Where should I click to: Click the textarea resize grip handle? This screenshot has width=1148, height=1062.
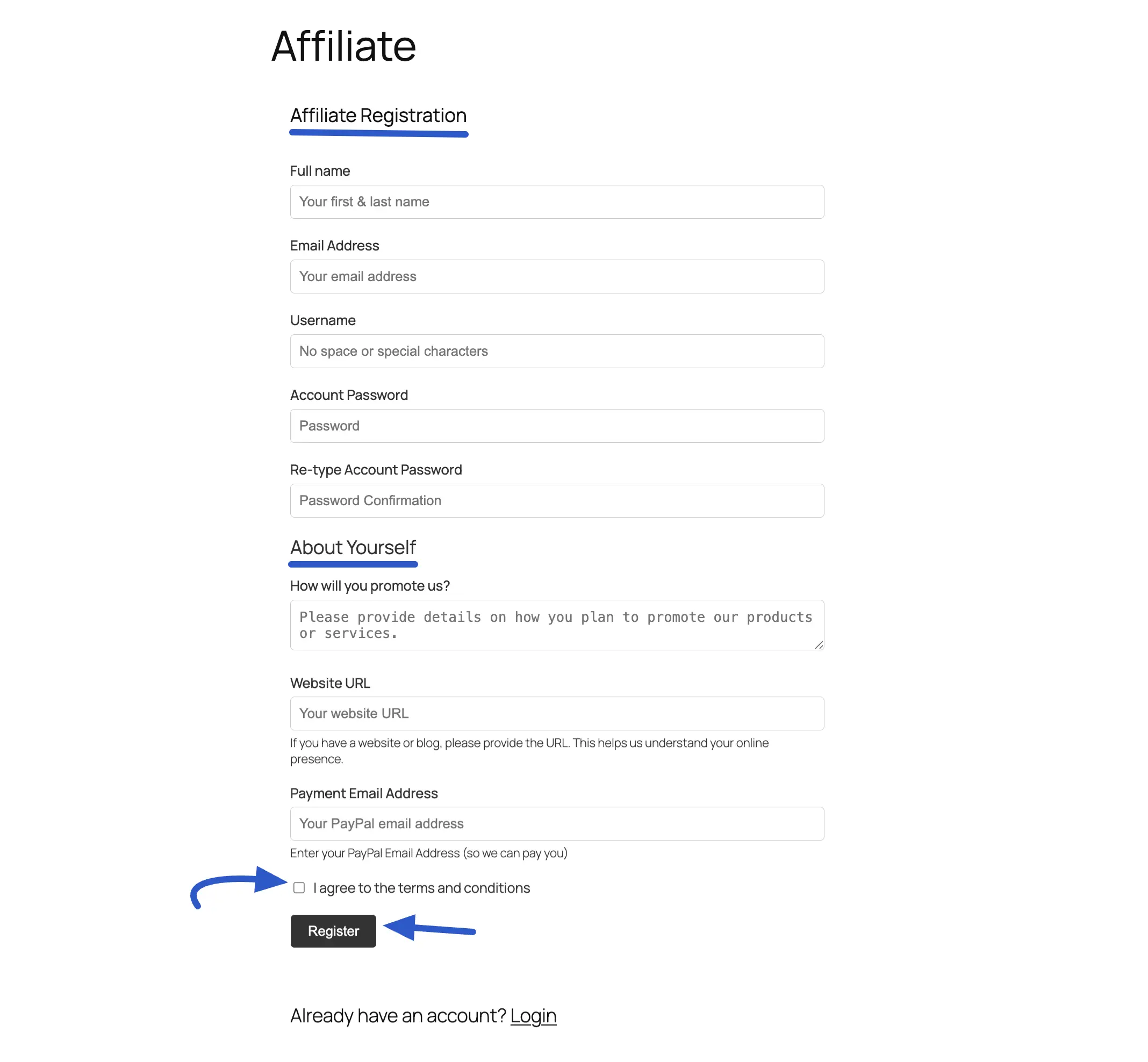[818, 646]
